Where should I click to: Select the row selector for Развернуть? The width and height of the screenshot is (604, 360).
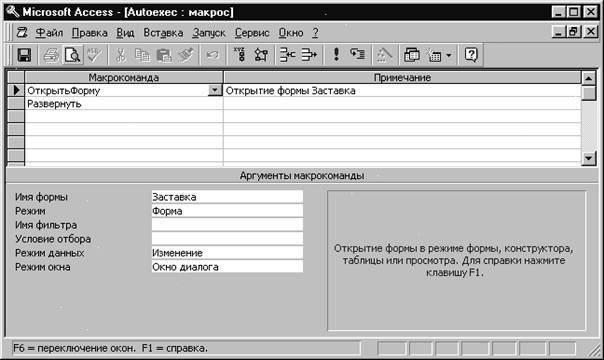point(16,104)
